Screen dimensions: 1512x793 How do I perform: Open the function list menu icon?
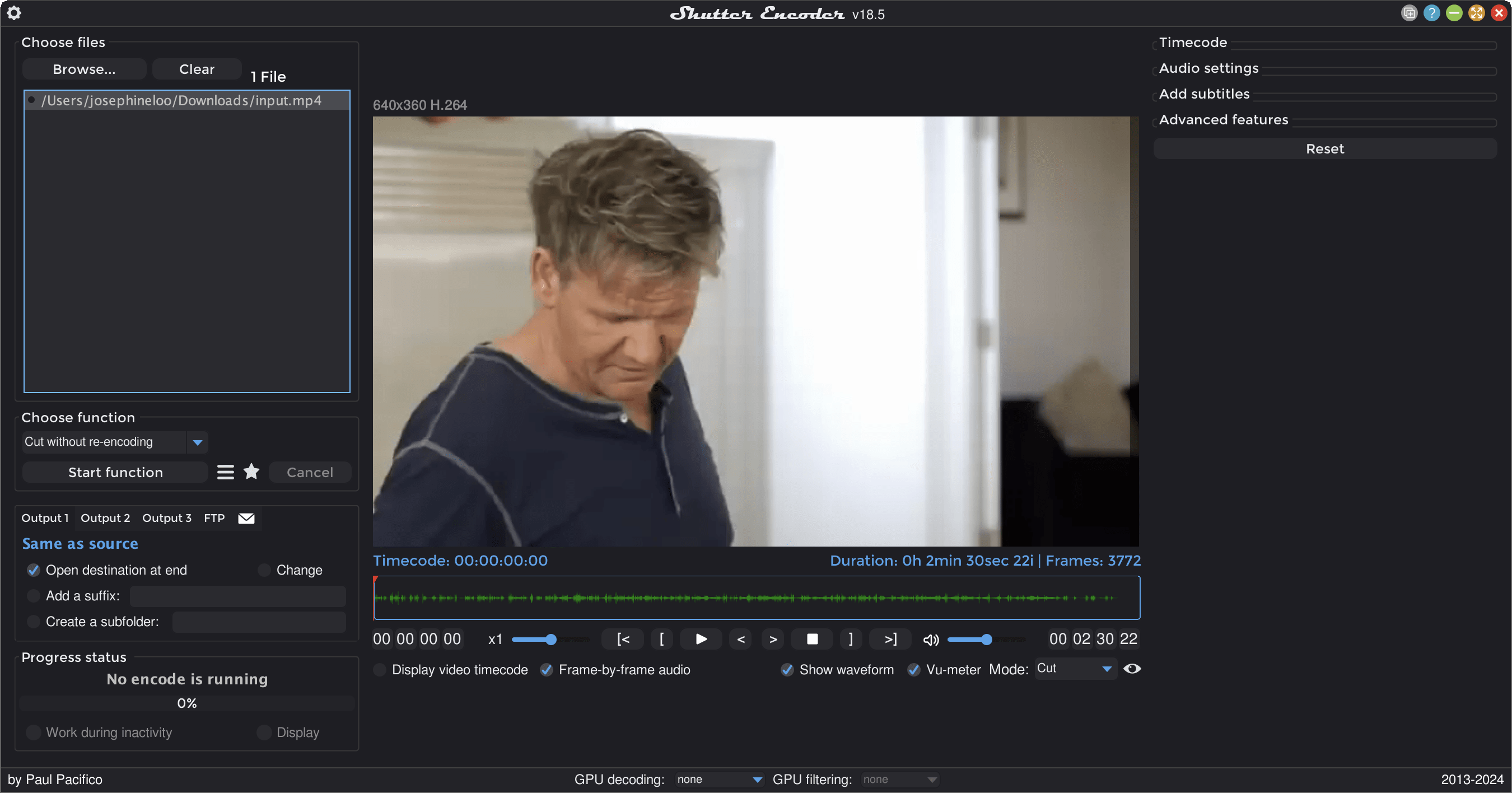pos(225,472)
